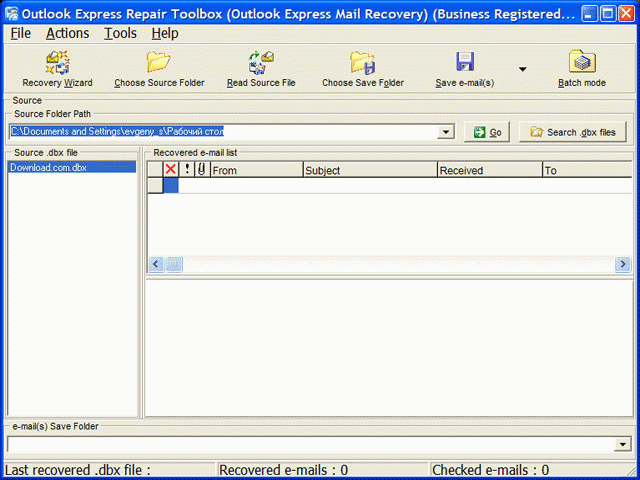Open the Source Folder Path dropdown
Viewport: 640px width, 480px height.
pos(446,132)
